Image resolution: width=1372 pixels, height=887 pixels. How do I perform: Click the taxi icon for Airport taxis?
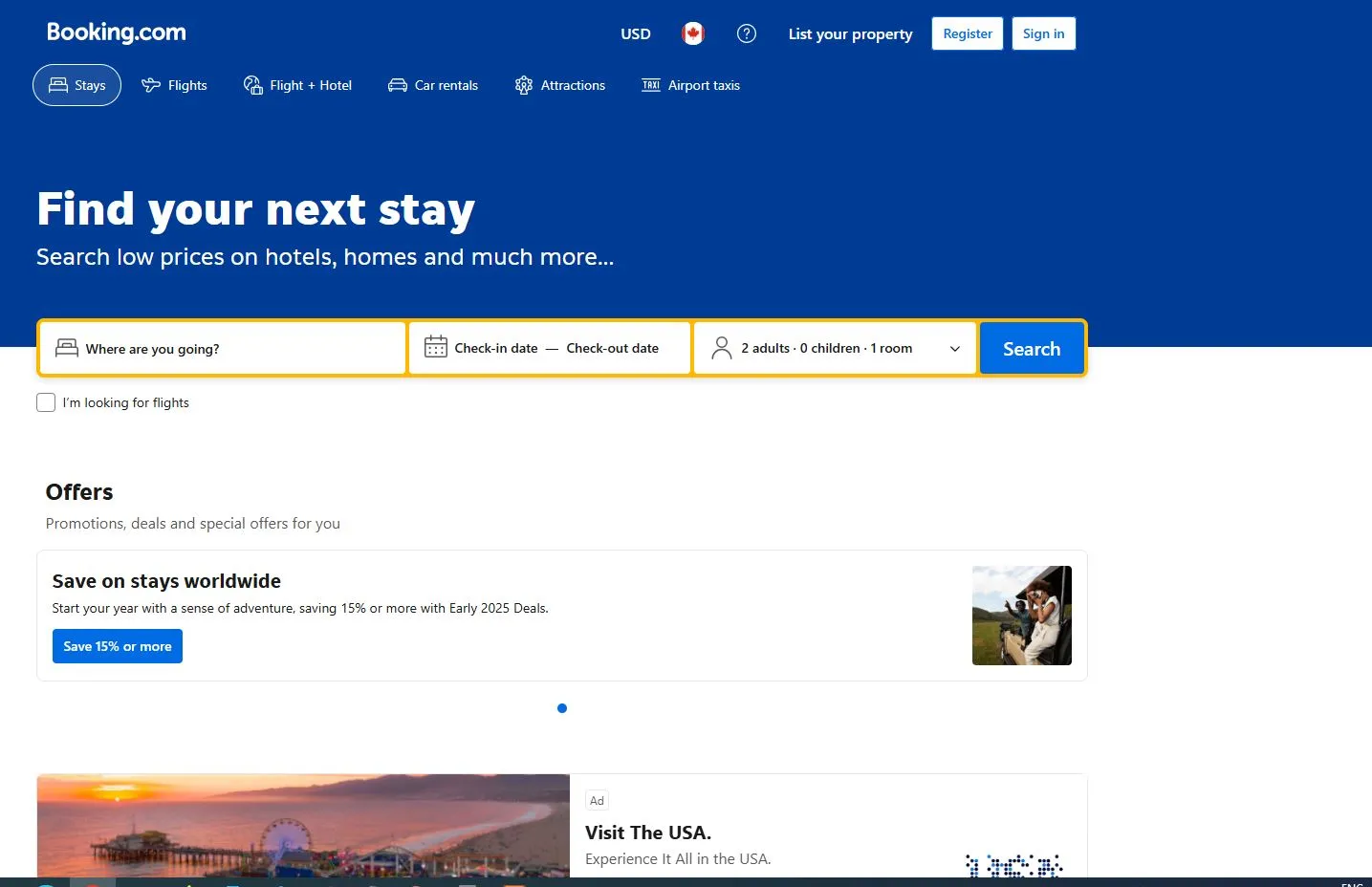651,85
